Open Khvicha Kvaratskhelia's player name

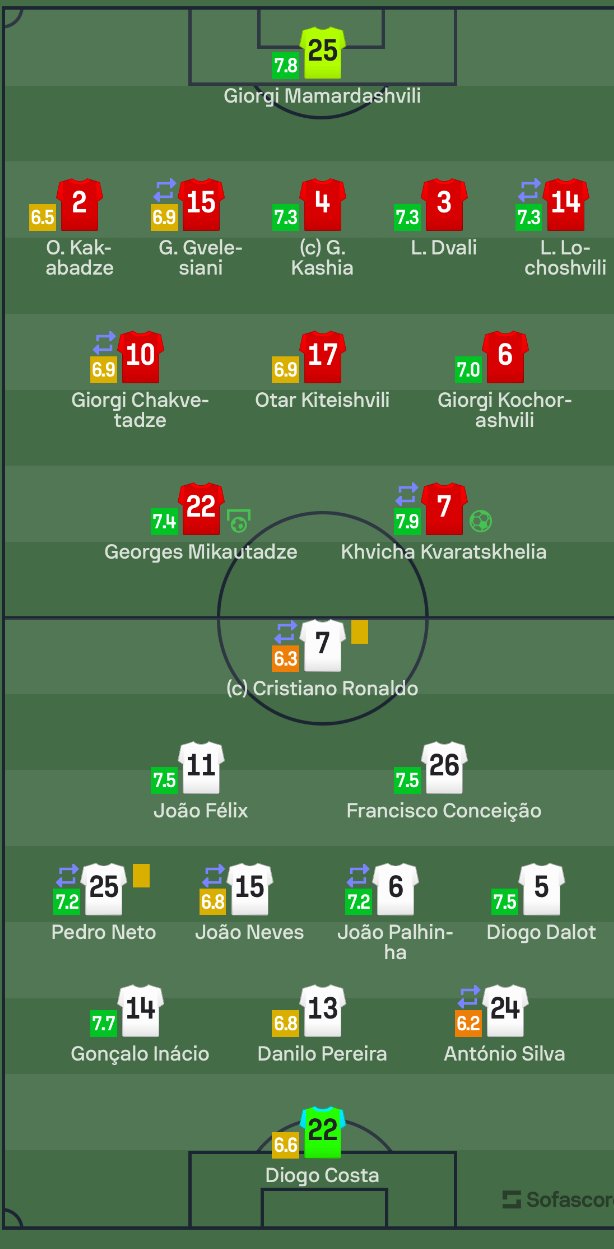point(443,552)
